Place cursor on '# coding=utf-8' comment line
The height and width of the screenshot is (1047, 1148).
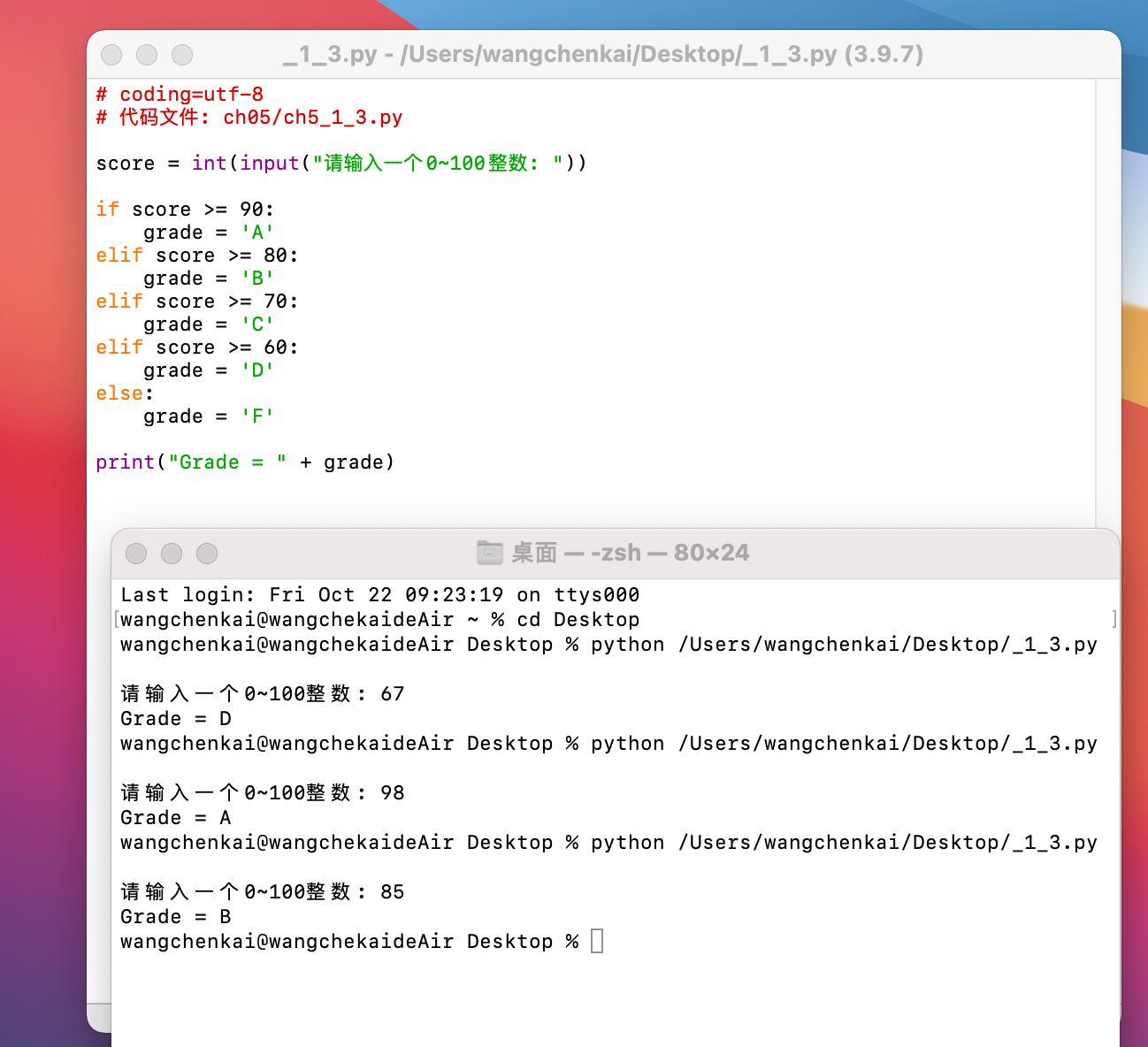(180, 95)
